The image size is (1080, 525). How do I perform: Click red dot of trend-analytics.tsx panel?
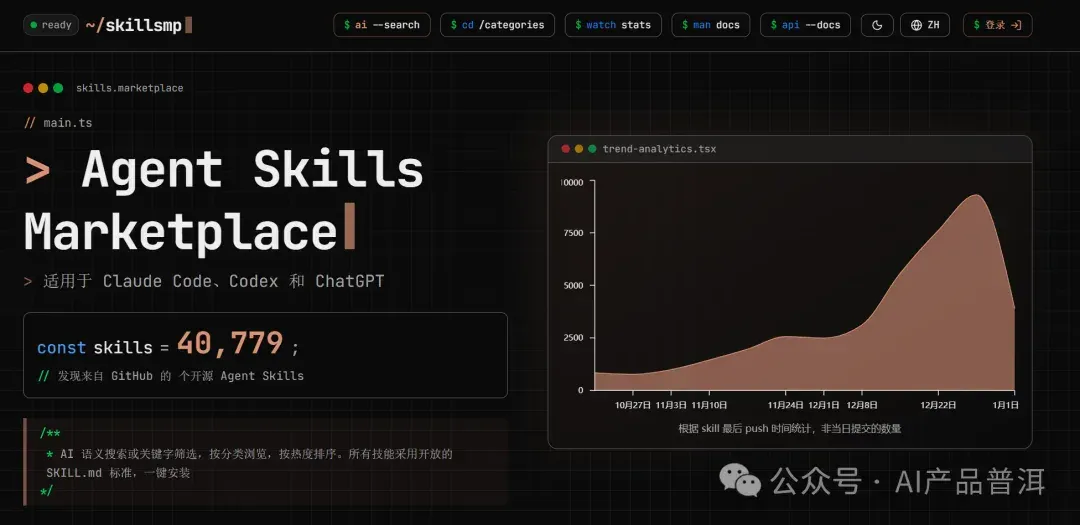pos(565,149)
